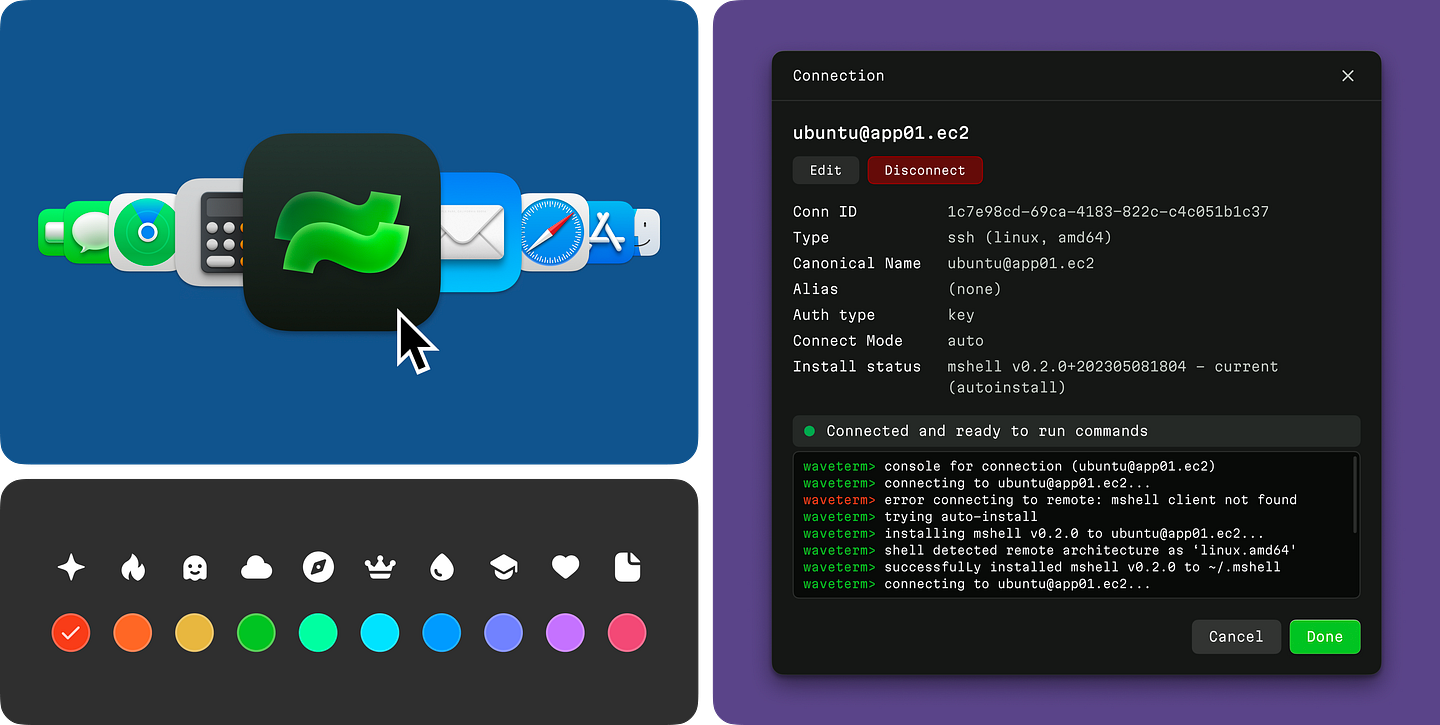Launch Safari from the dock

[x=552, y=232]
